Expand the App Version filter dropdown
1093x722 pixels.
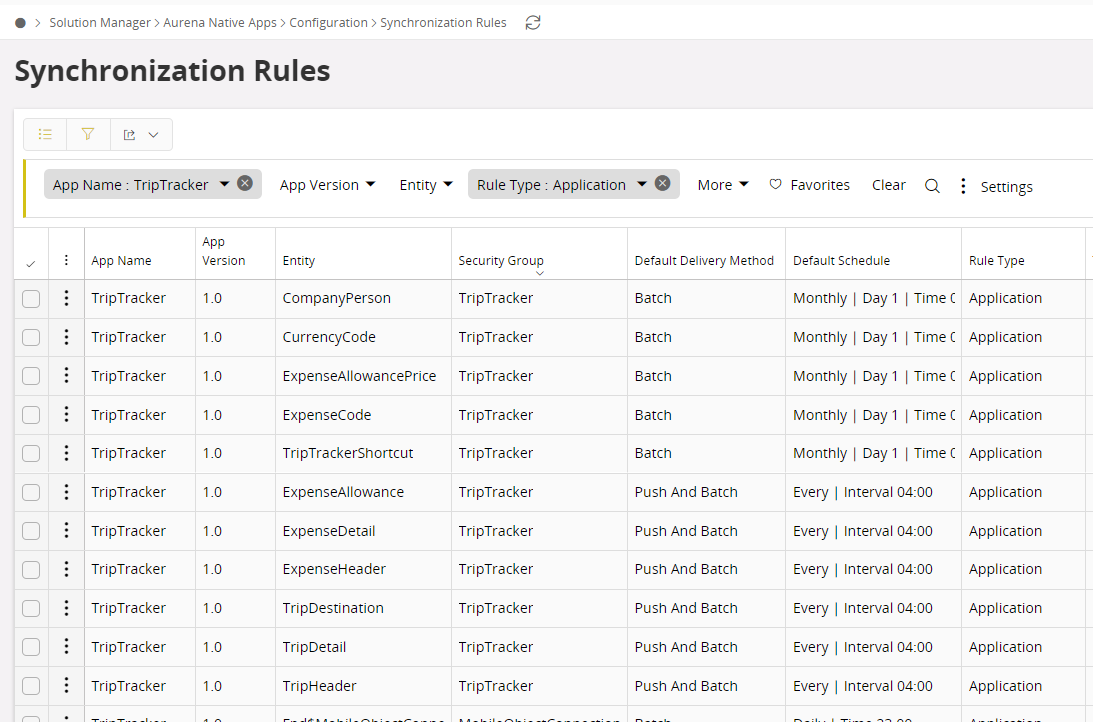[327, 185]
